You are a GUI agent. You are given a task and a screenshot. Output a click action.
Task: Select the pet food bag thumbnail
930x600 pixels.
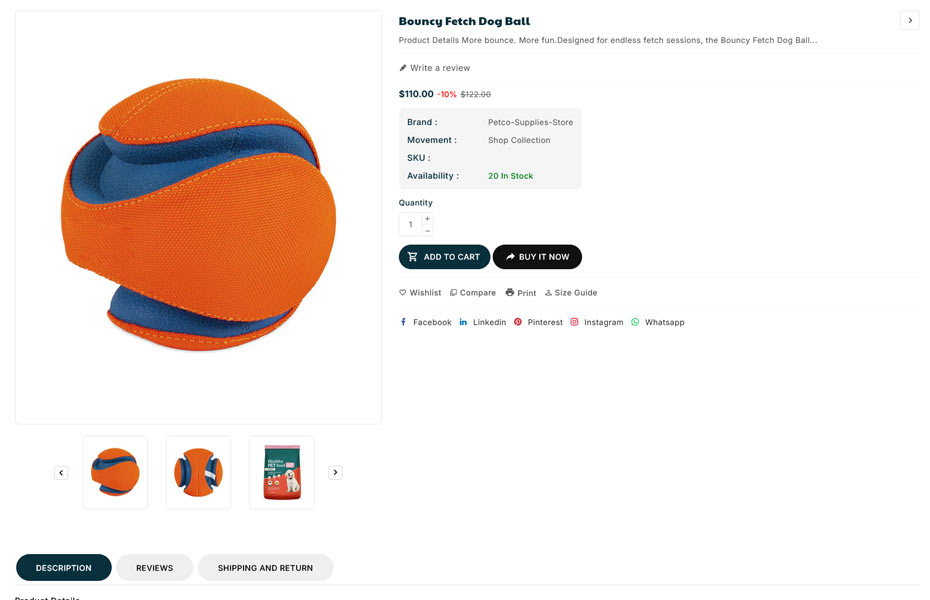tap(282, 472)
